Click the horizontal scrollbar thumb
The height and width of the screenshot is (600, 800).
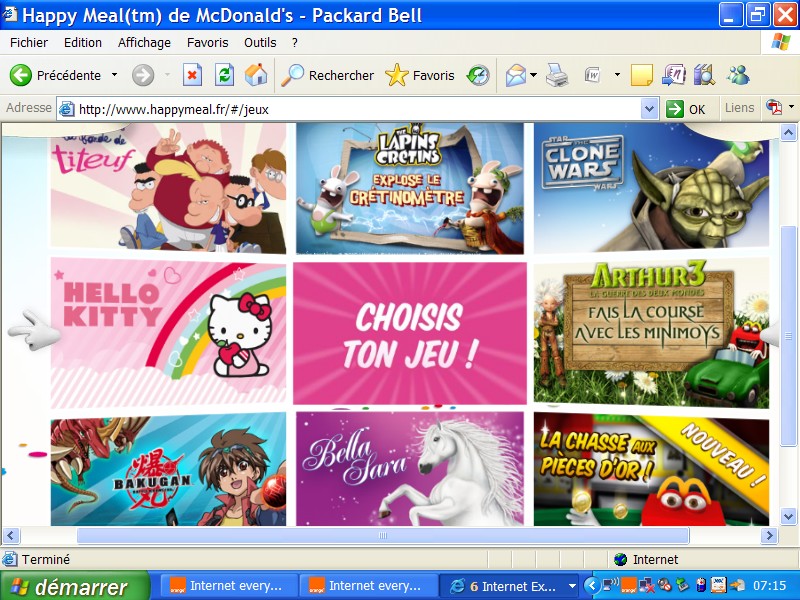pos(383,535)
